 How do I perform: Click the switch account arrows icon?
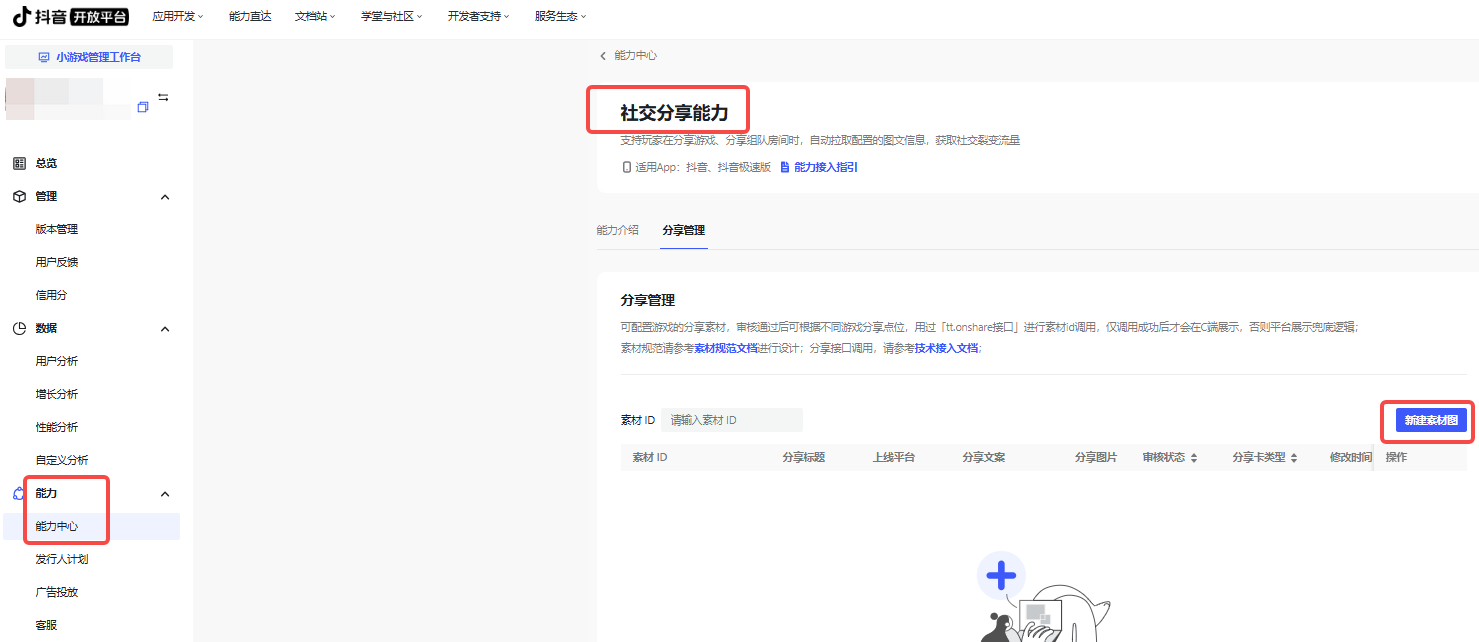(x=163, y=98)
